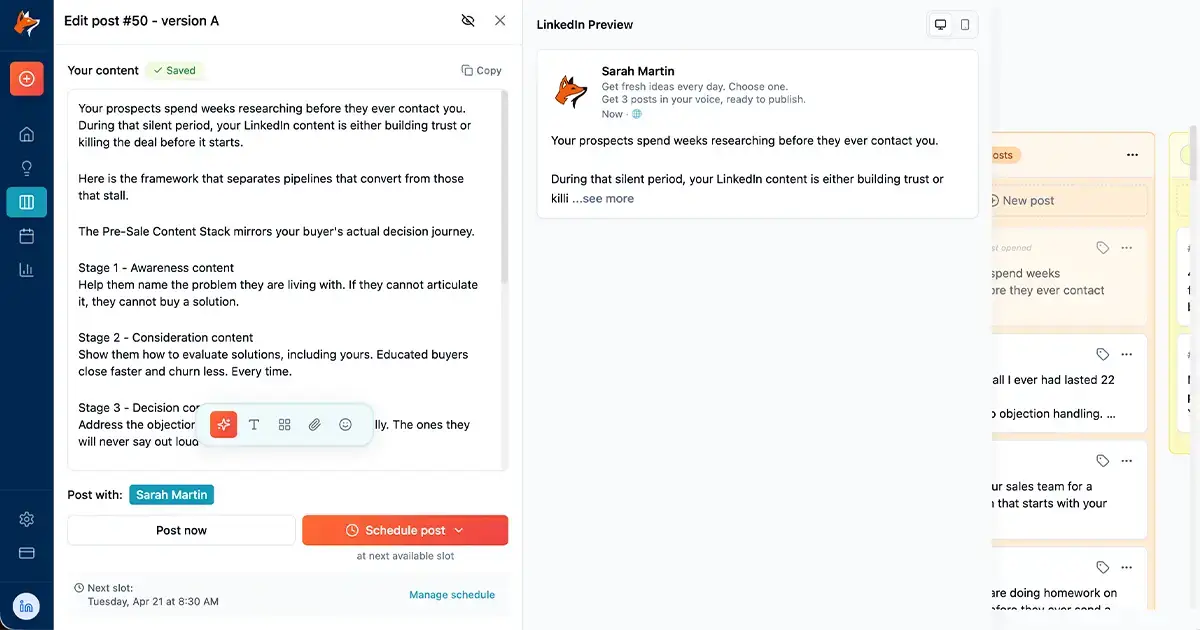
Task: Click the AI sparkle icon in the floating toolbar
Action: [224, 424]
